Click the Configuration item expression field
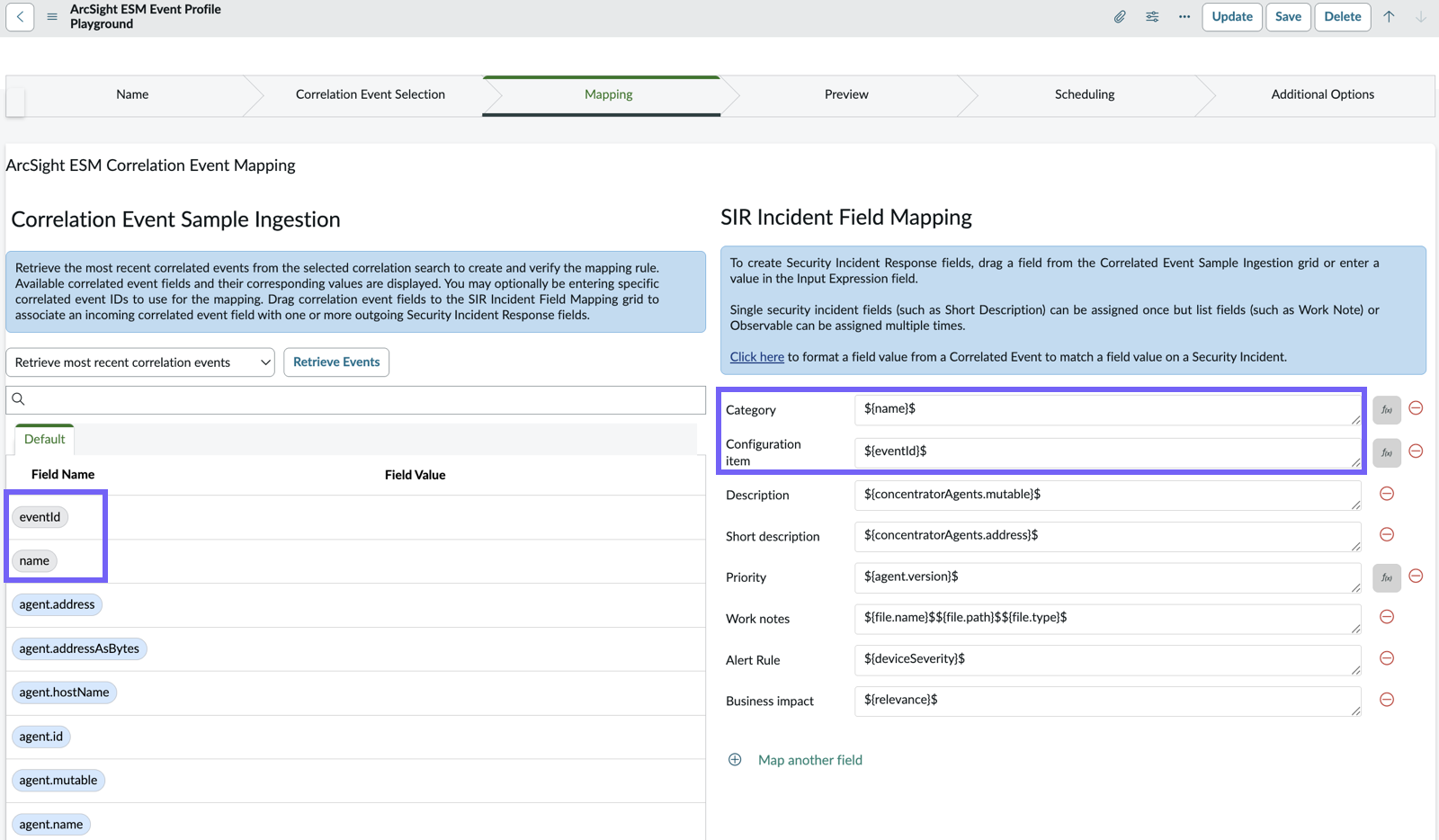 [x=1107, y=452]
